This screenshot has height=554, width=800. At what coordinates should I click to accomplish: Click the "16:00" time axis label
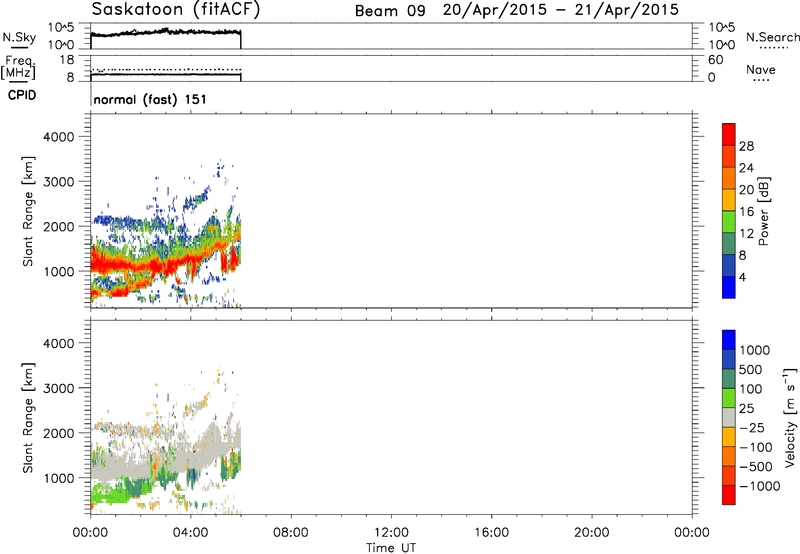pyautogui.click(x=491, y=533)
